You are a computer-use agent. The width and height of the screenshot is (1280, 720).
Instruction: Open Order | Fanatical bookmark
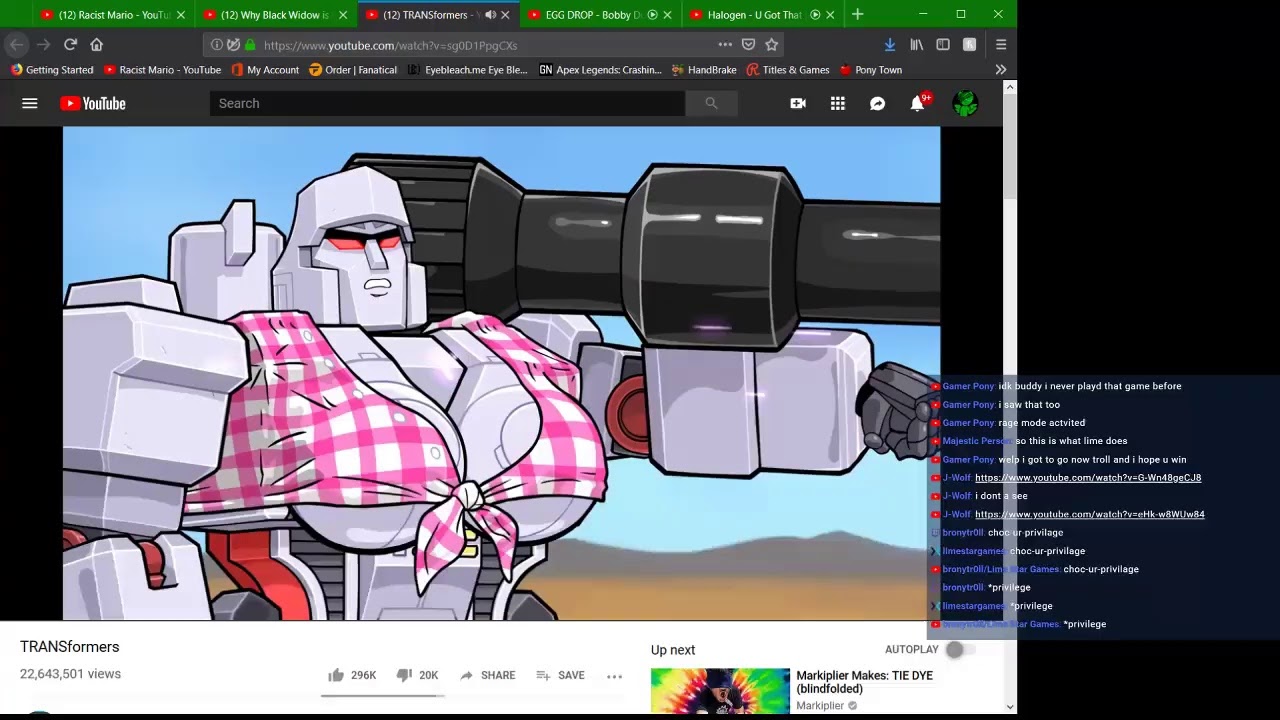click(x=353, y=70)
